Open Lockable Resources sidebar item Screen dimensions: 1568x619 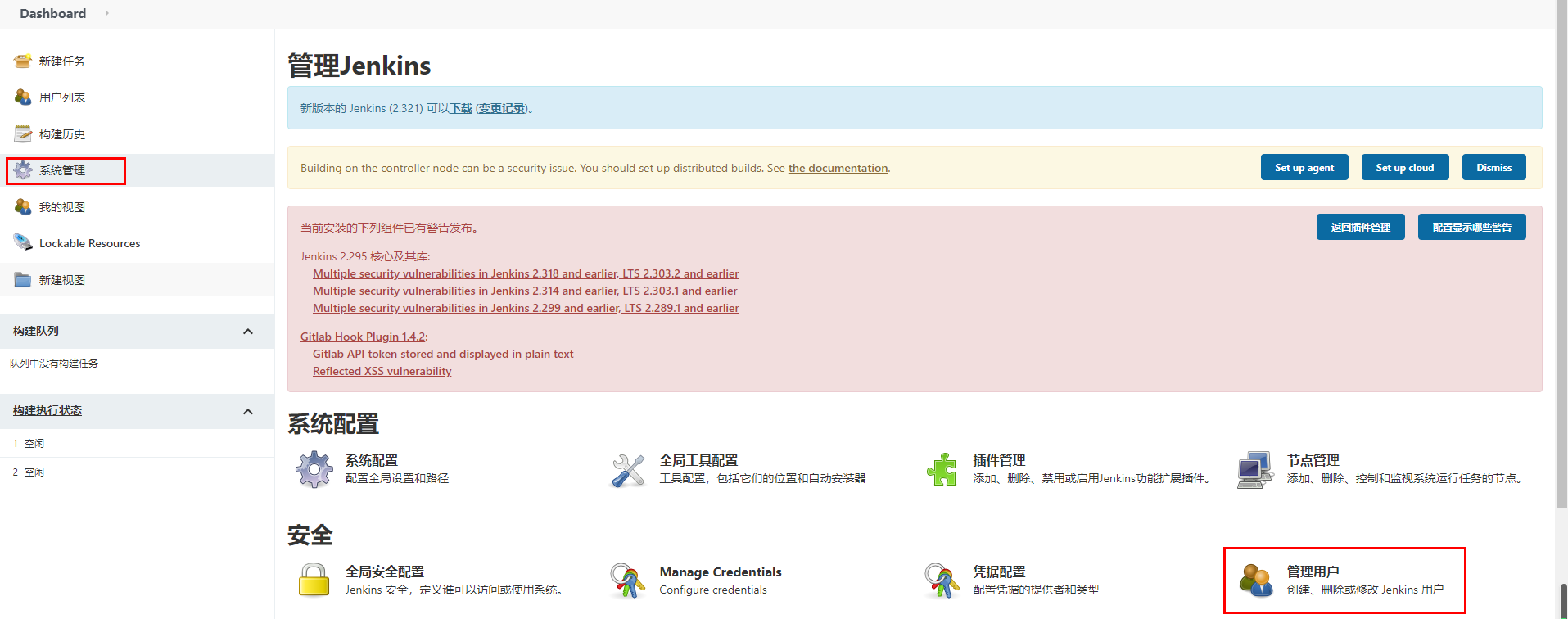(x=89, y=243)
